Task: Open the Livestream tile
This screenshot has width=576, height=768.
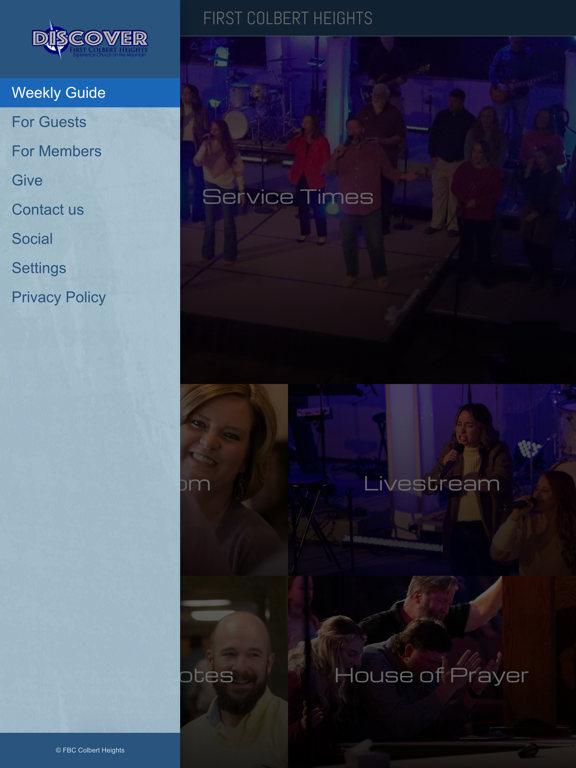Action: (432, 480)
